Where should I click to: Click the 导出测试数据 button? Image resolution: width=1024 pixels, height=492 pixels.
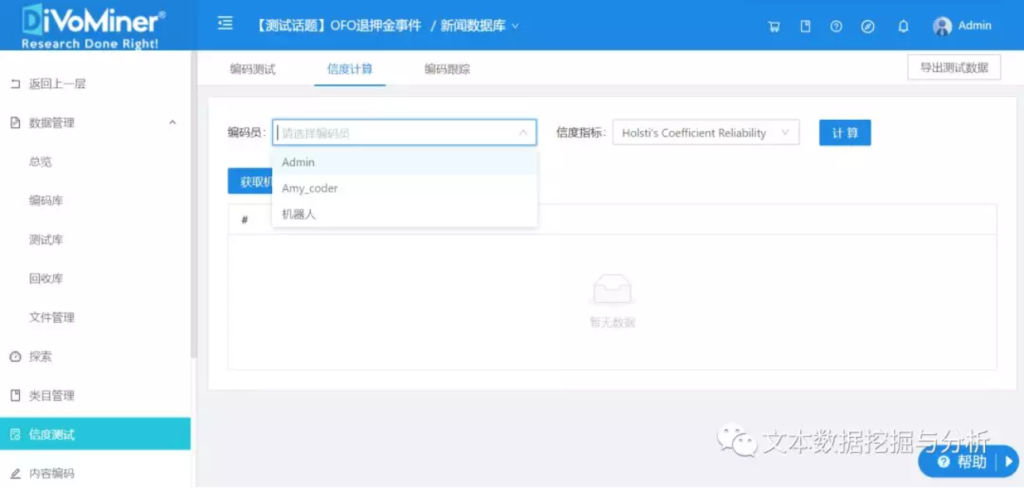[x=954, y=67]
